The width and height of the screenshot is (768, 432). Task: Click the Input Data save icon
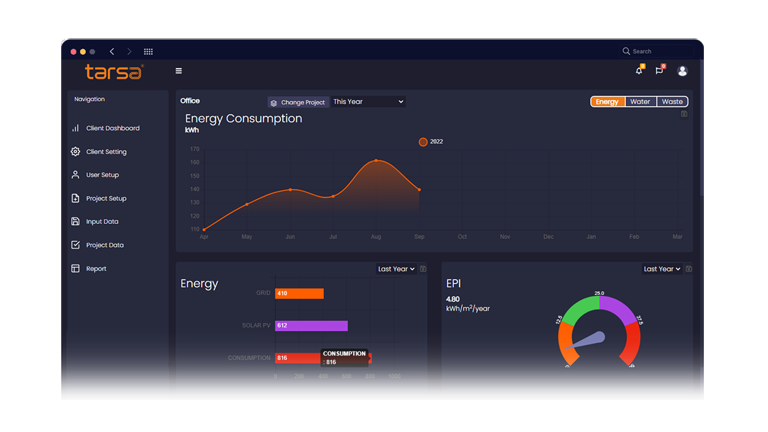pyautogui.click(x=75, y=222)
